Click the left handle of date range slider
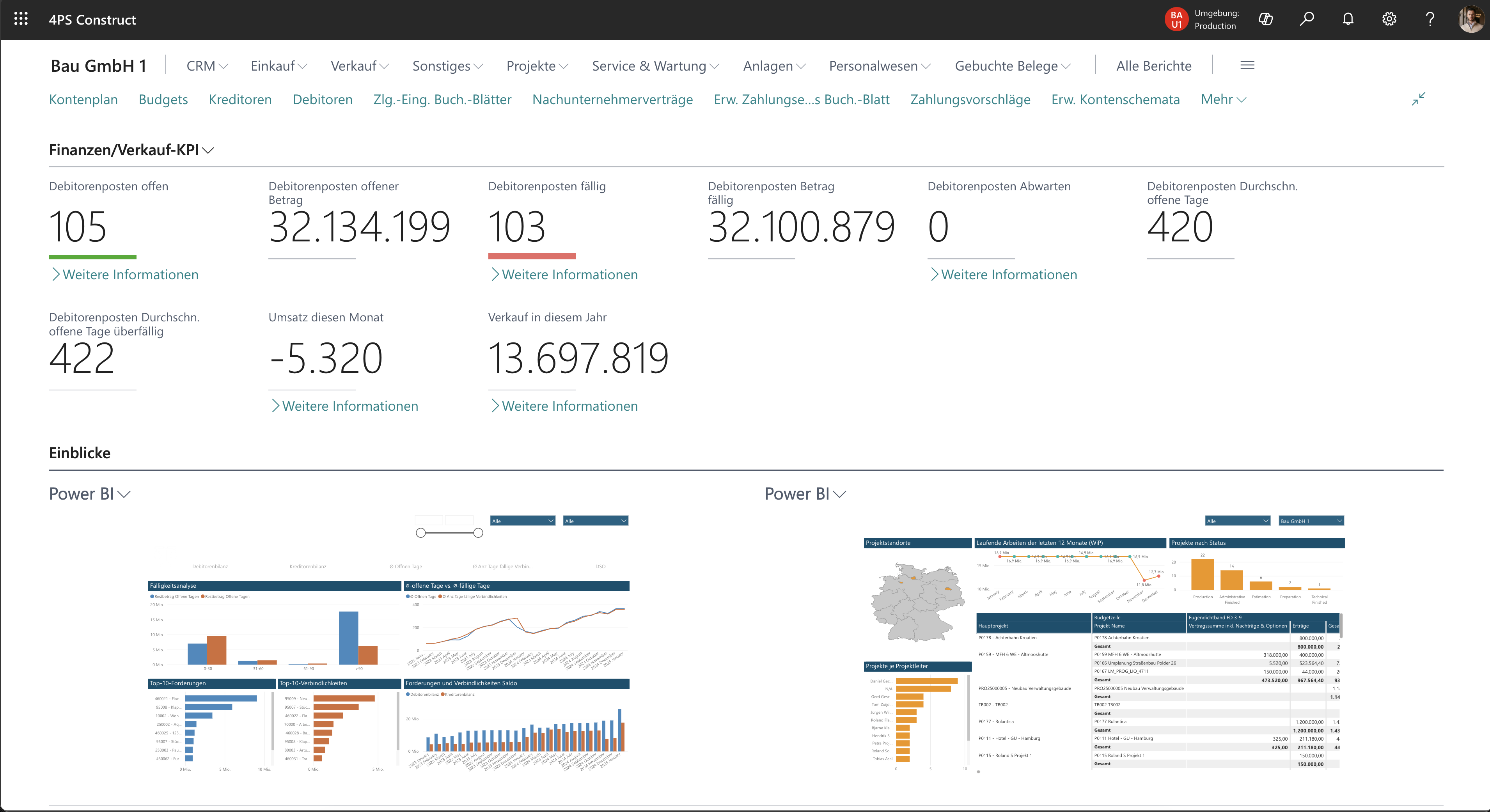Image resolution: width=1490 pixels, height=812 pixels. tap(421, 533)
